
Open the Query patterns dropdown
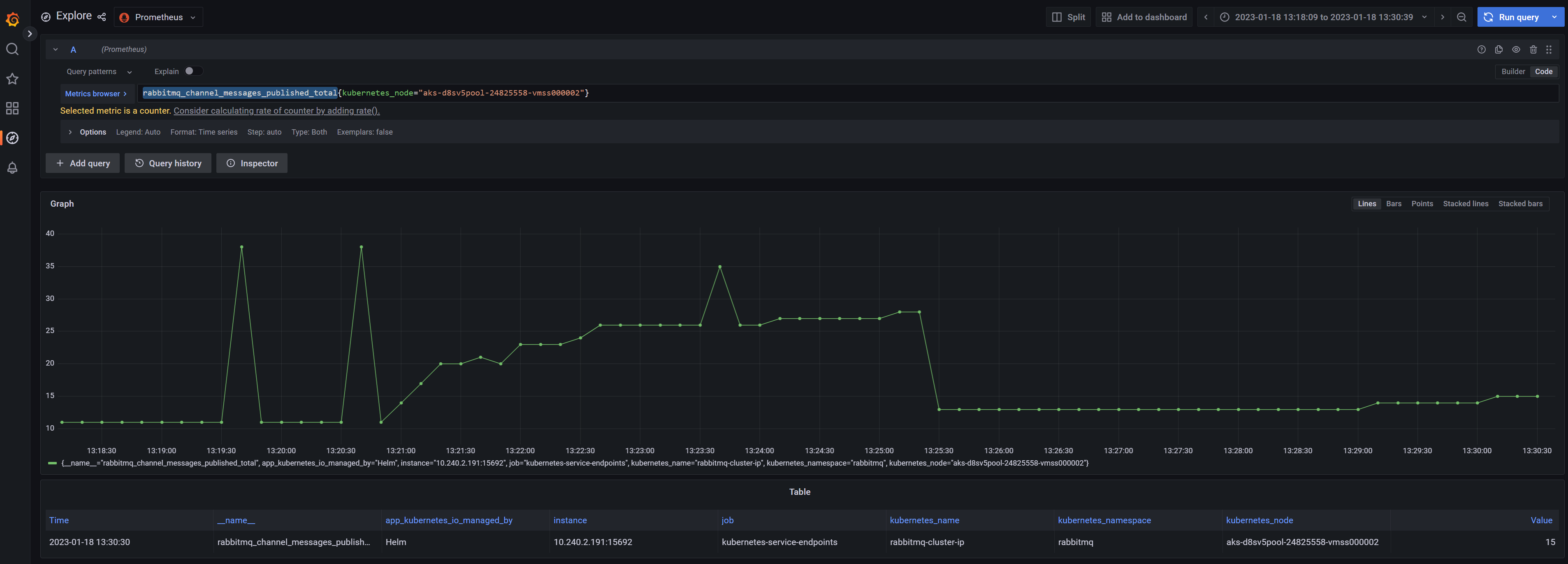(98, 71)
